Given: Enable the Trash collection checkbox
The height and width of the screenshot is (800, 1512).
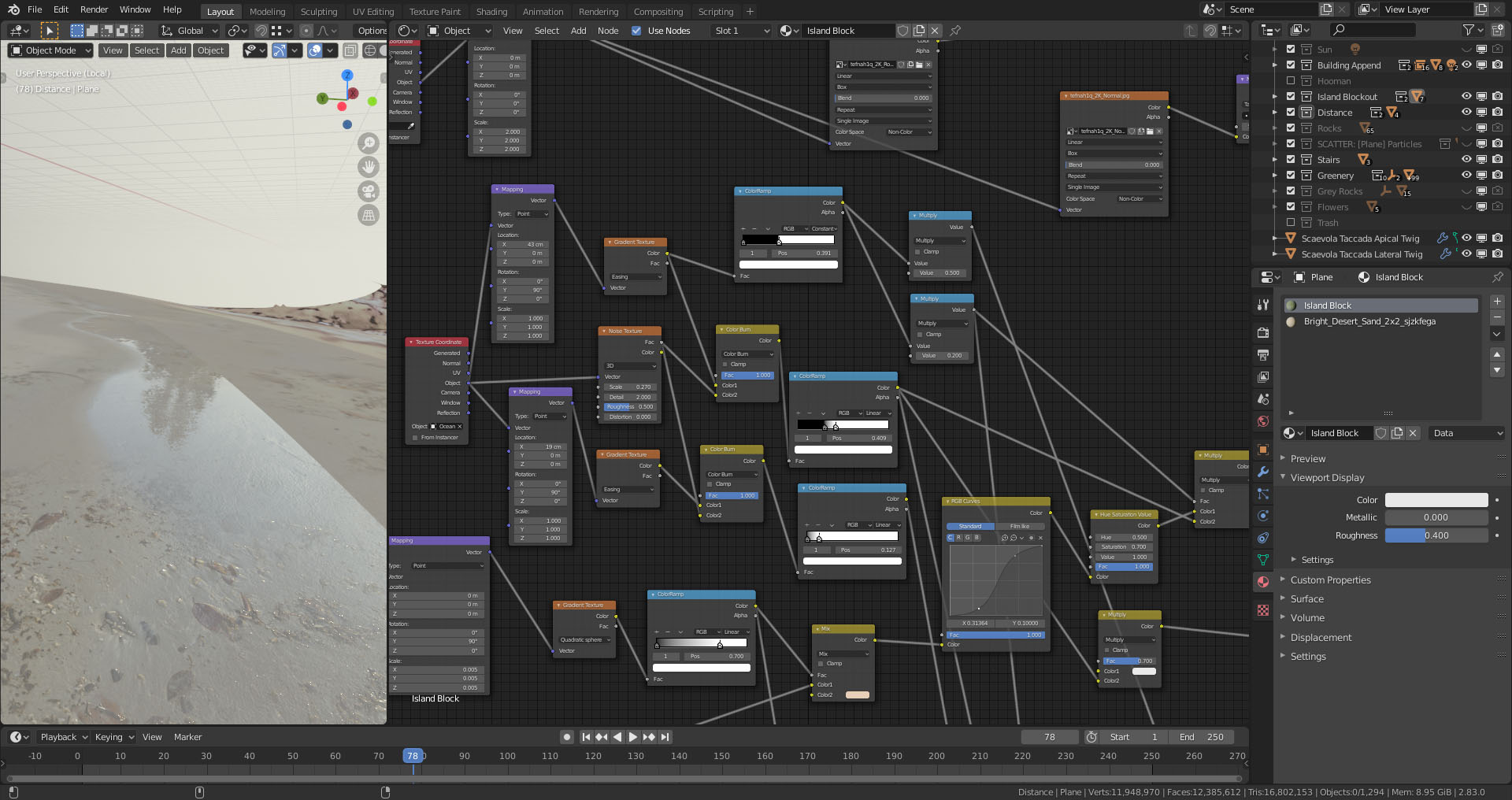Looking at the screenshot, I should pyautogui.click(x=1291, y=223).
